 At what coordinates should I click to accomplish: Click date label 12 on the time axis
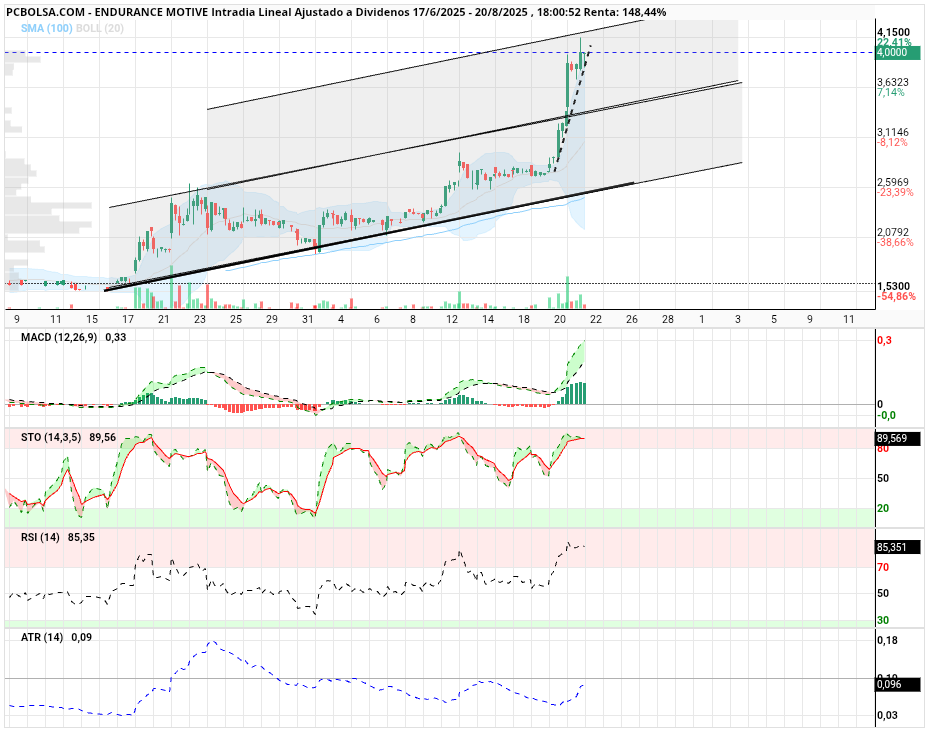(452, 319)
